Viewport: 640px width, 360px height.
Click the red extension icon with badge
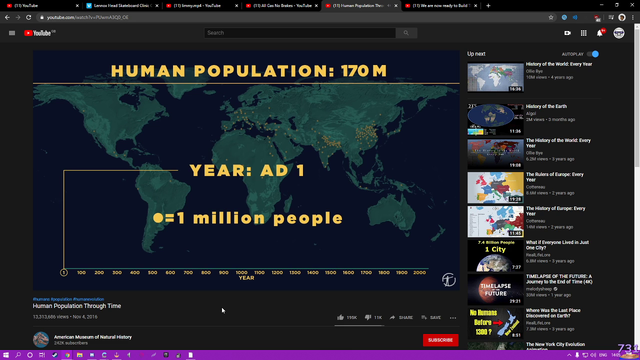597,18
